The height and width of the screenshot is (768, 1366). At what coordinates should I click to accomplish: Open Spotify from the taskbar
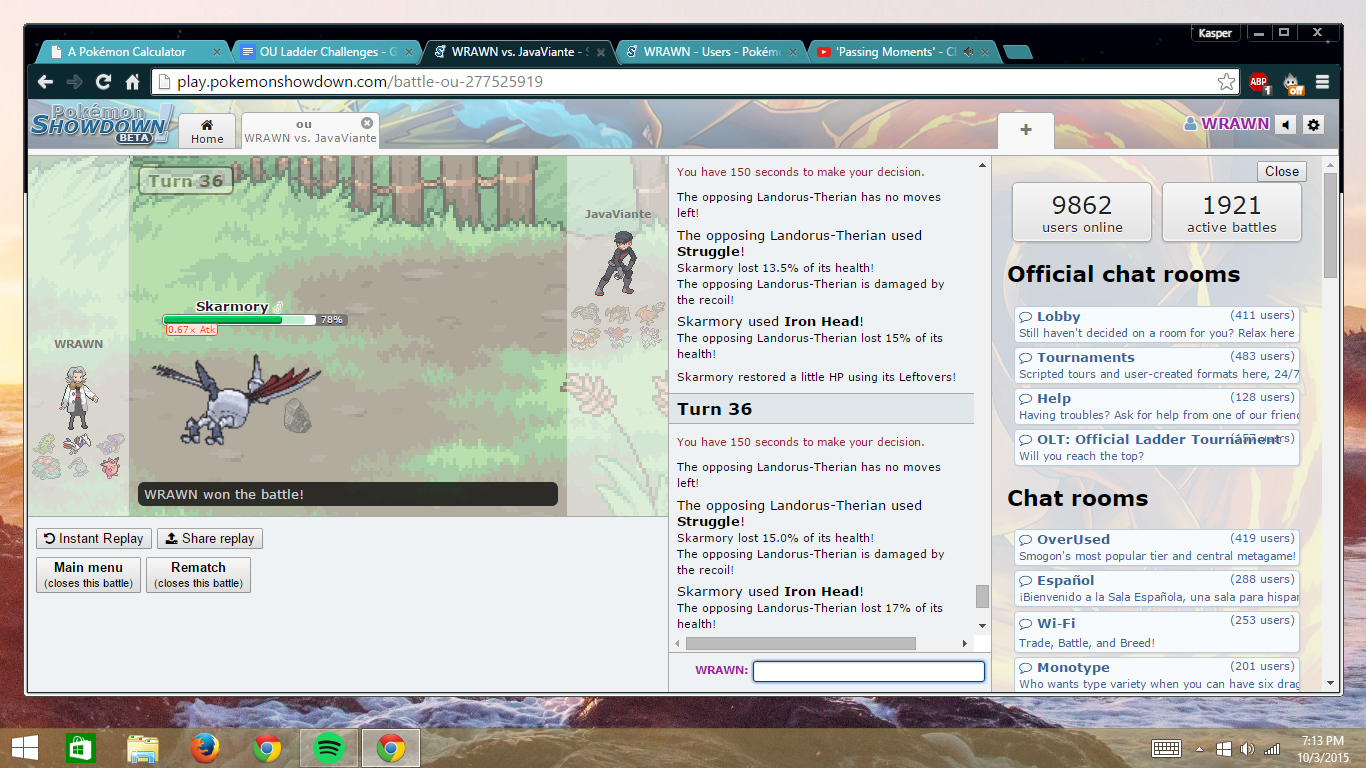[329, 747]
